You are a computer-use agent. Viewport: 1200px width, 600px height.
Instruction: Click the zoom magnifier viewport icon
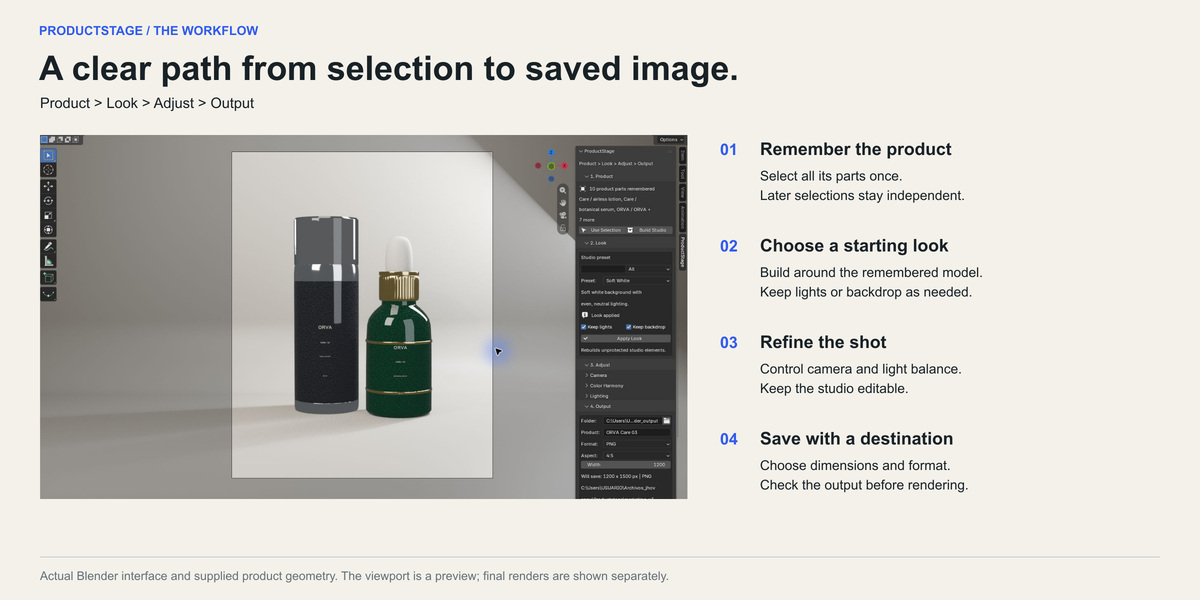click(x=563, y=190)
